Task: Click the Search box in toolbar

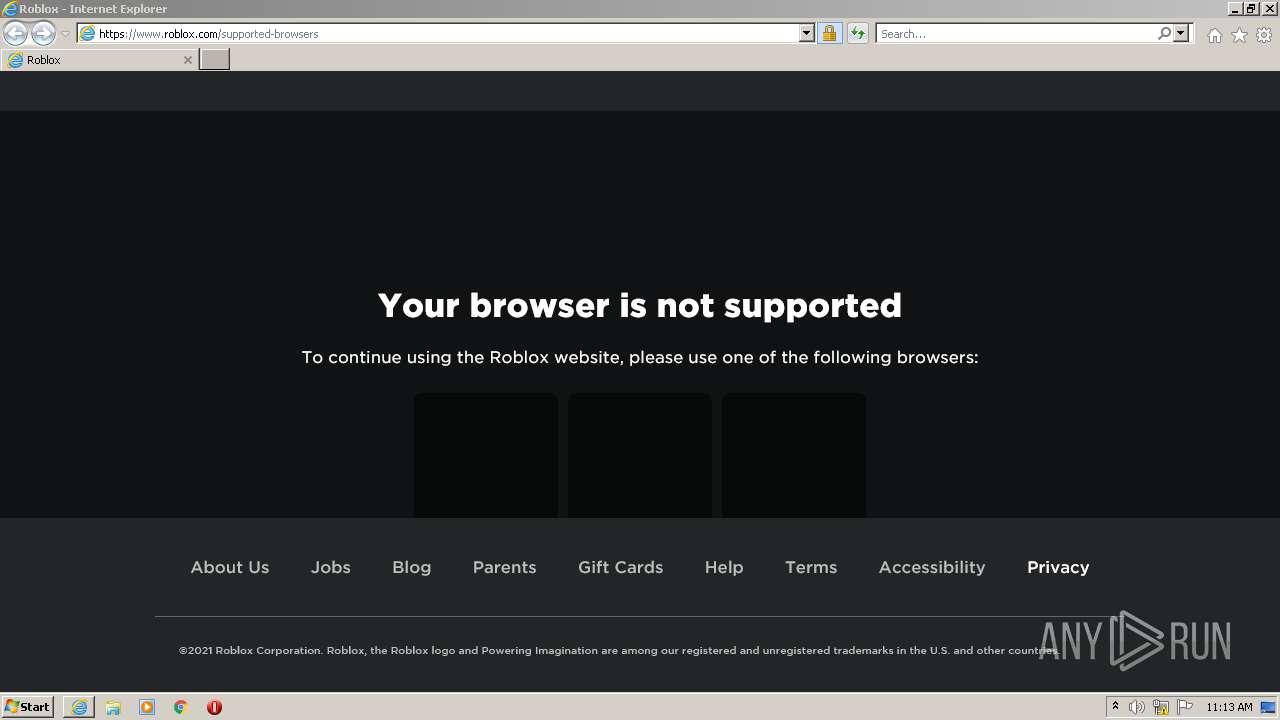Action: coord(1016,33)
